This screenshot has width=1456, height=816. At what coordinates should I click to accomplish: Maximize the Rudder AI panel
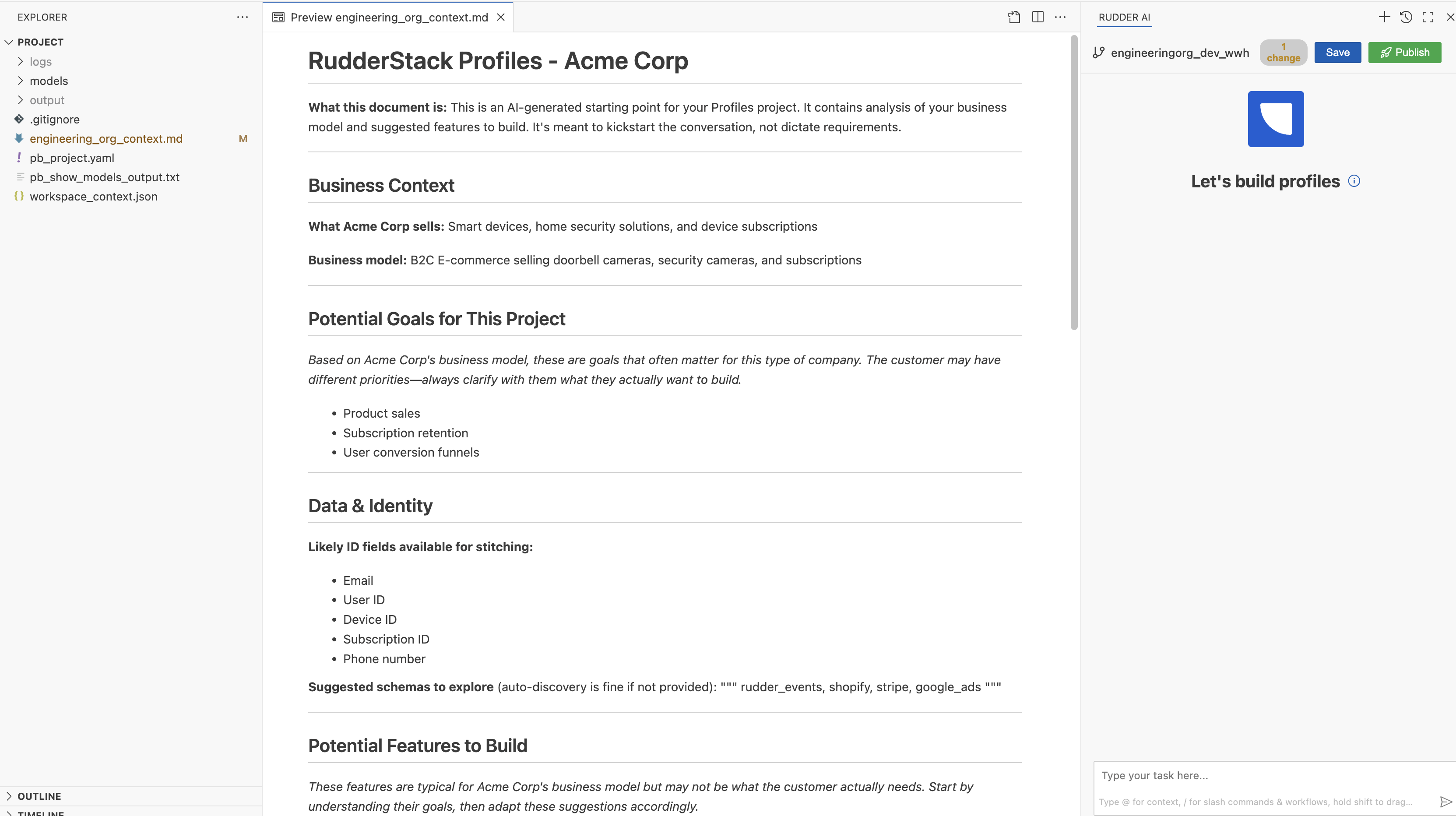pyautogui.click(x=1428, y=17)
